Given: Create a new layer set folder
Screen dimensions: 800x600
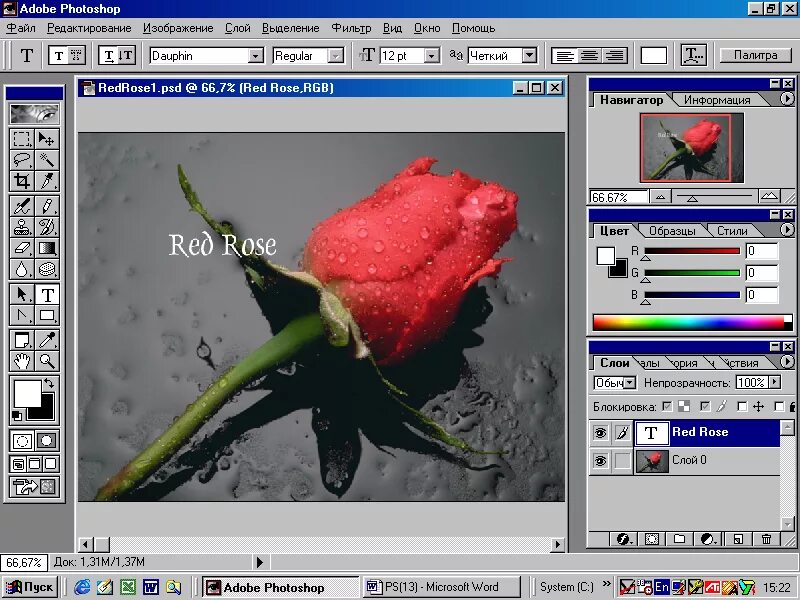Looking at the screenshot, I should tap(679, 539).
